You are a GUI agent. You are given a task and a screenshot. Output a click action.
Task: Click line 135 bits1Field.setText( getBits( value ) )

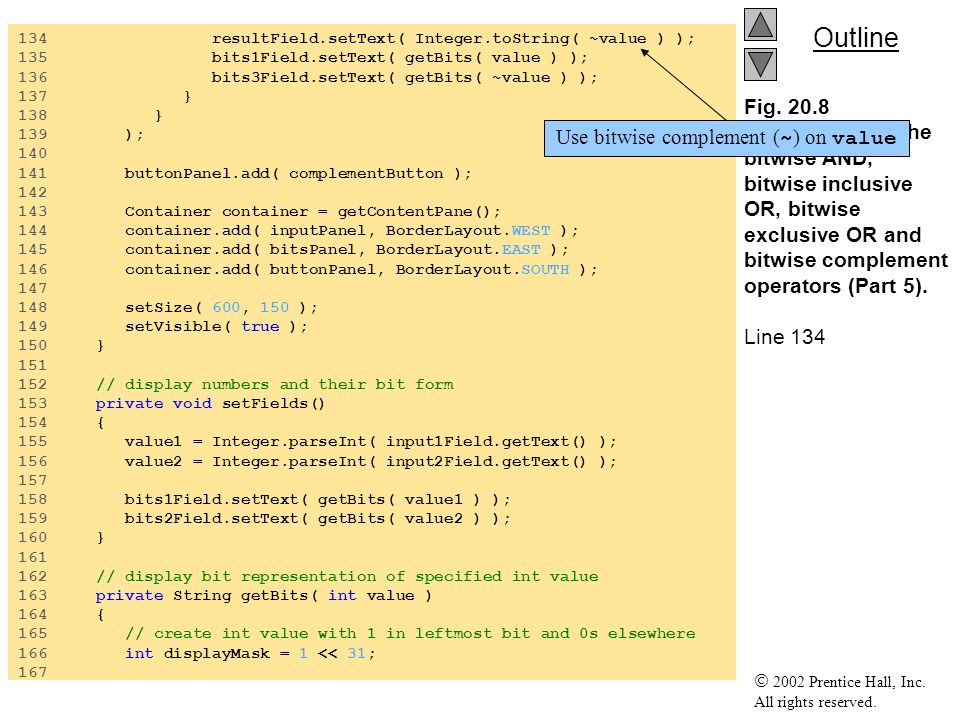click(399, 58)
